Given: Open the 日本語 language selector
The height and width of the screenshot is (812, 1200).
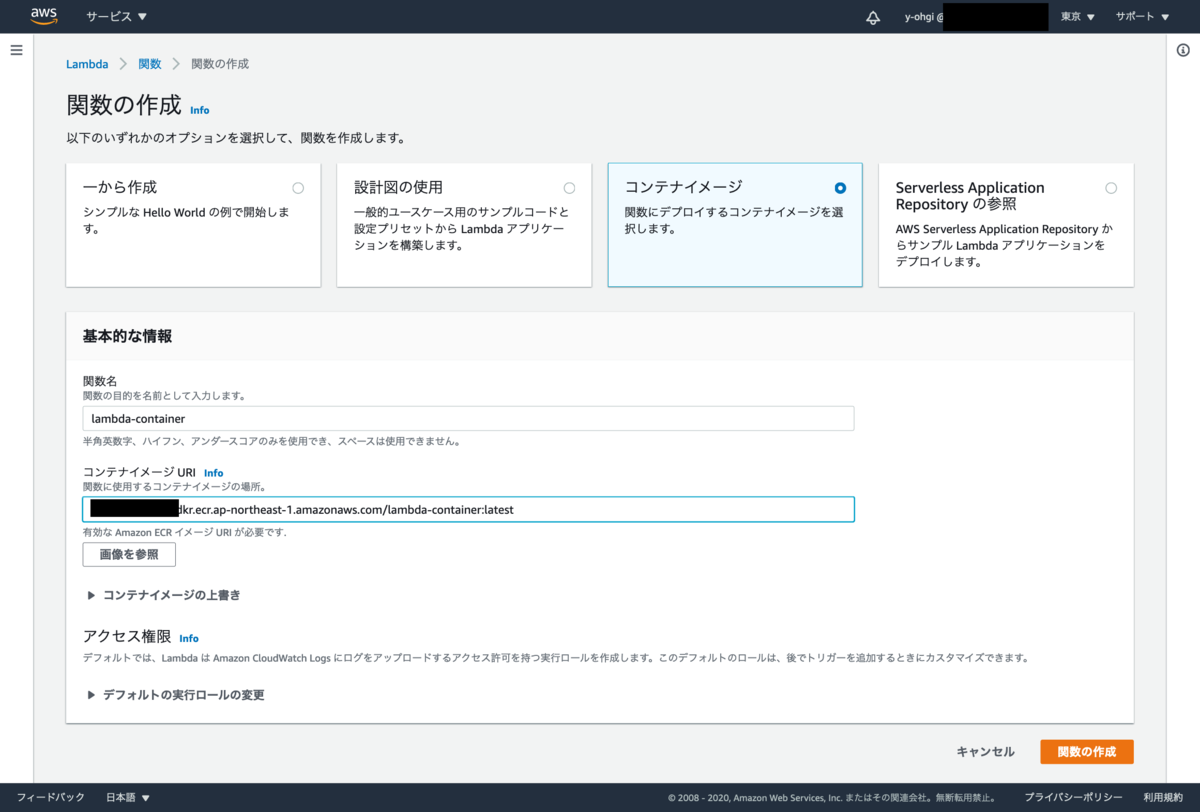Looking at the screenshot, I should (128, 797).
